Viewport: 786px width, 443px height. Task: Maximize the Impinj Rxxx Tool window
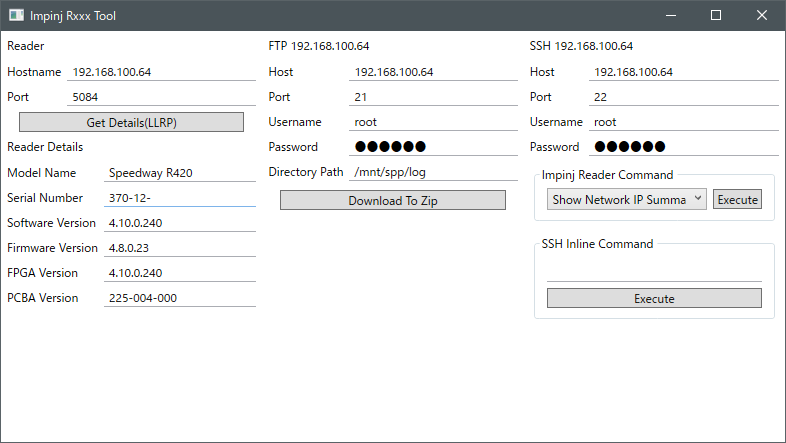pyautogui.click(x=716, y=15)
